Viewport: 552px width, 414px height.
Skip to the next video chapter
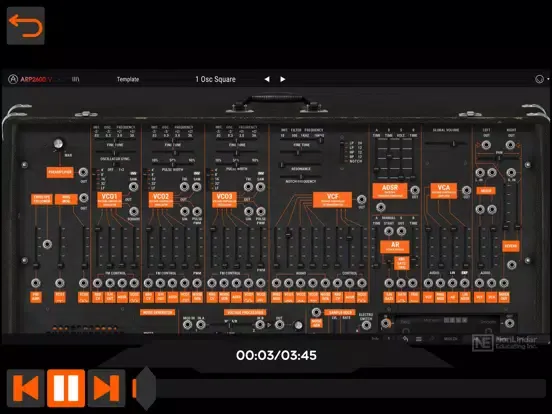[106, 388]
